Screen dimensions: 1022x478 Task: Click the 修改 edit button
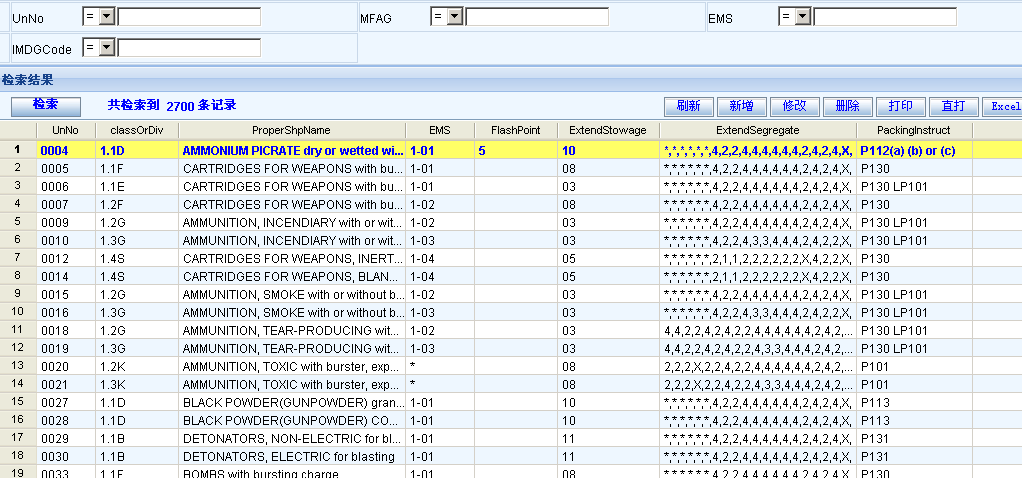(x=794, y=106)
